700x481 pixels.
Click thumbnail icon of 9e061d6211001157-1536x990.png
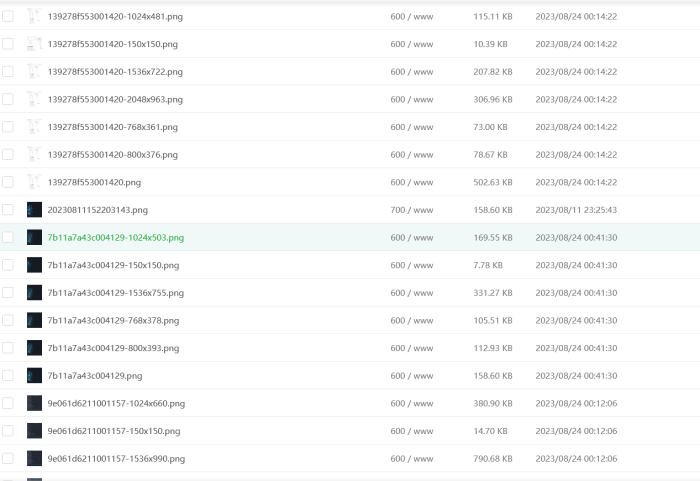[x=34, y=458]
